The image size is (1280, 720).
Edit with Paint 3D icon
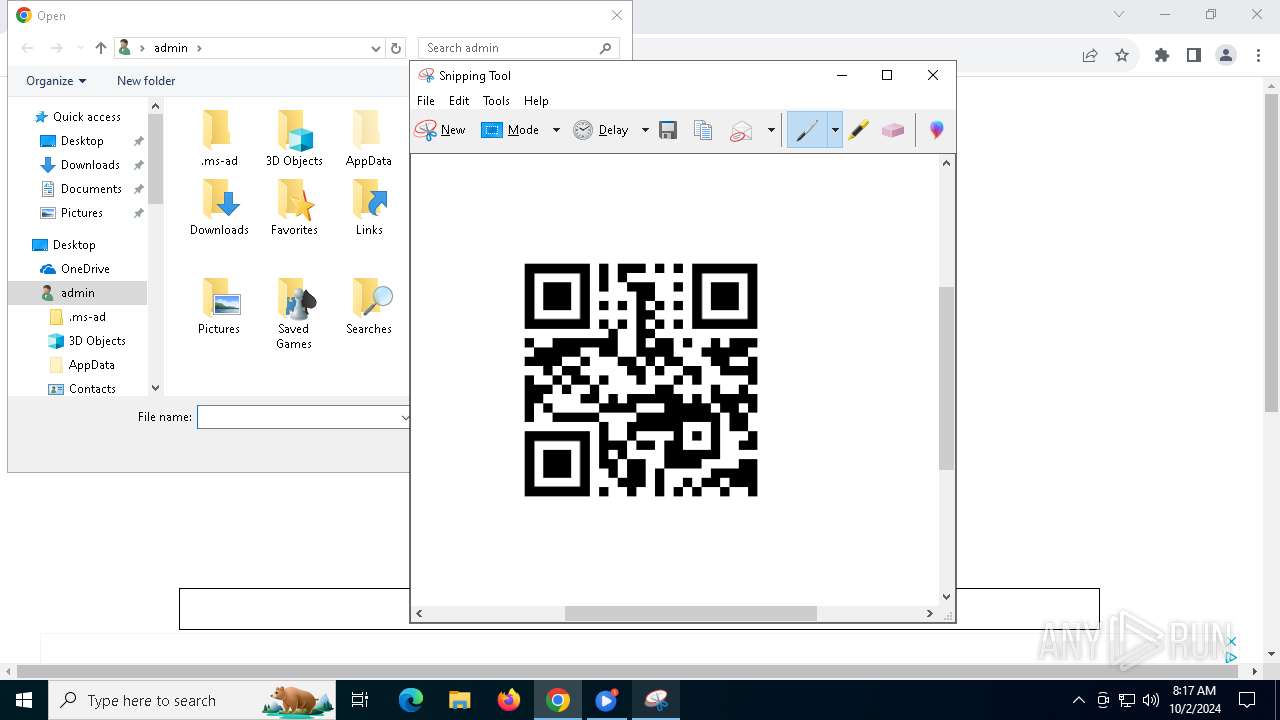(936, 130)
